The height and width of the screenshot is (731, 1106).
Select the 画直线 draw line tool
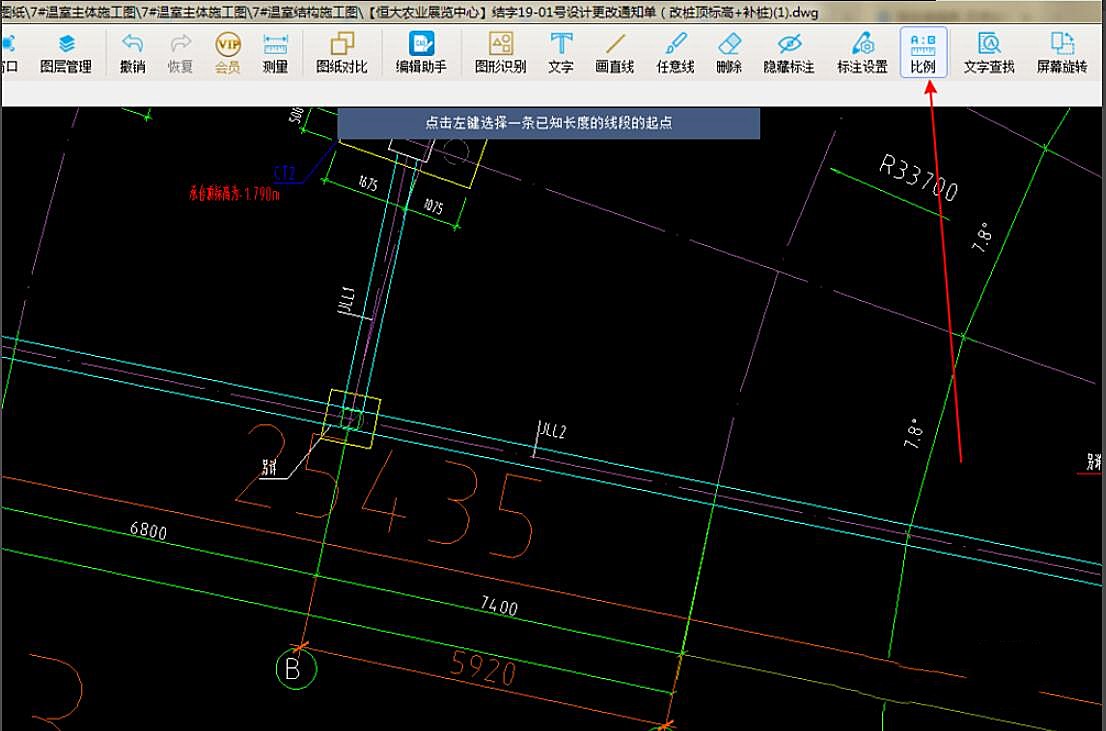click(615, 53)
